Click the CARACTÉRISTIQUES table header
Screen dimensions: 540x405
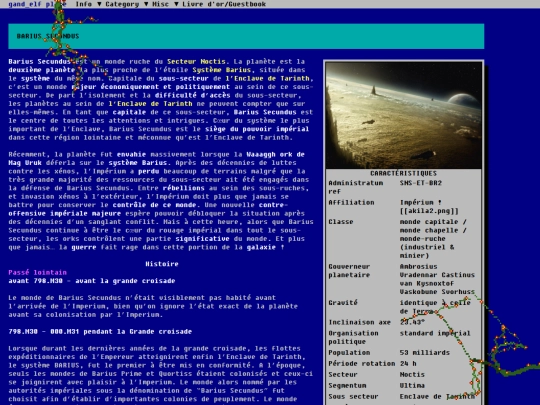(404, 173)
